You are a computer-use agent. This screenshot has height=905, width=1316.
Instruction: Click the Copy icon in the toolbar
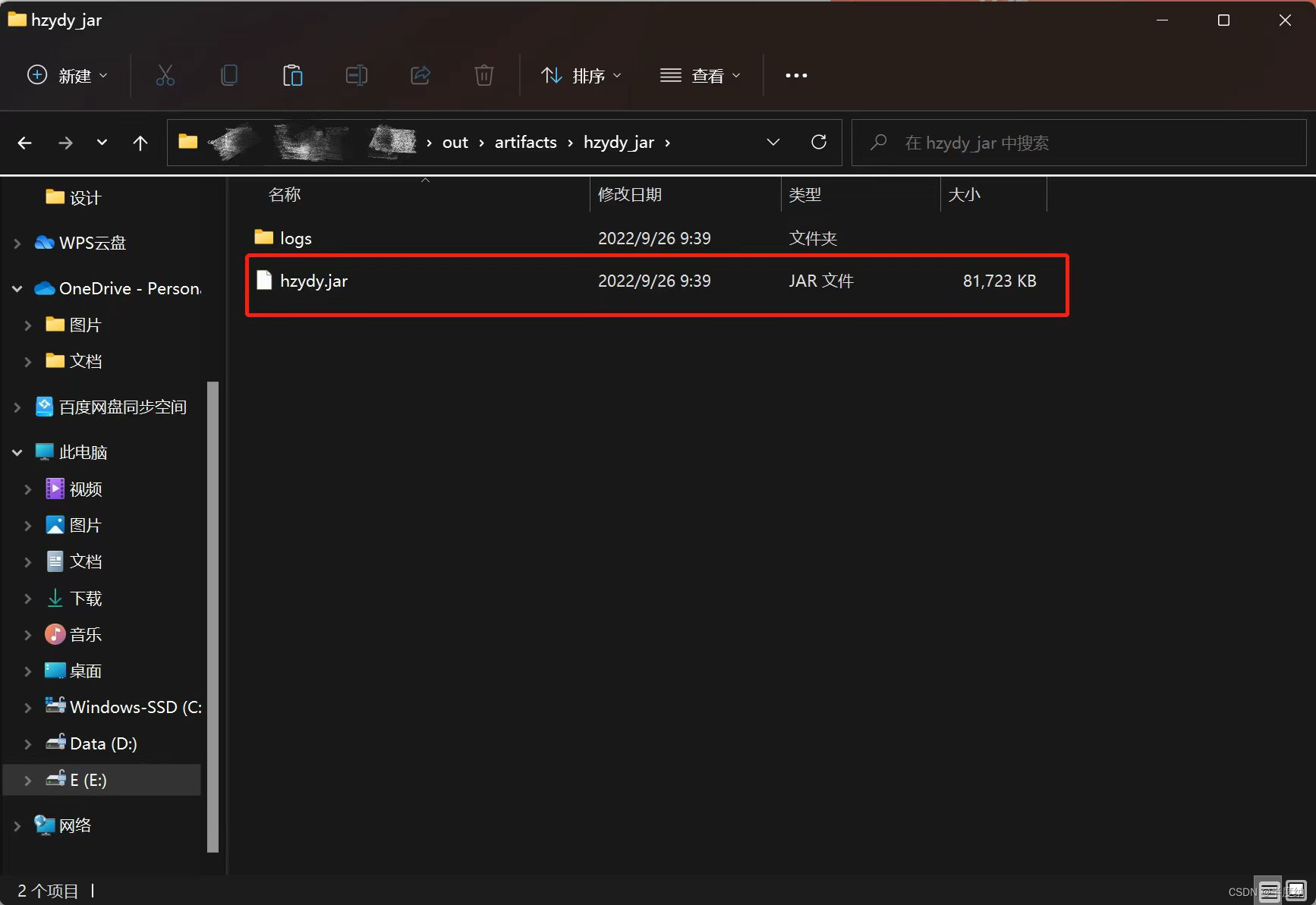tap(229, 75)
